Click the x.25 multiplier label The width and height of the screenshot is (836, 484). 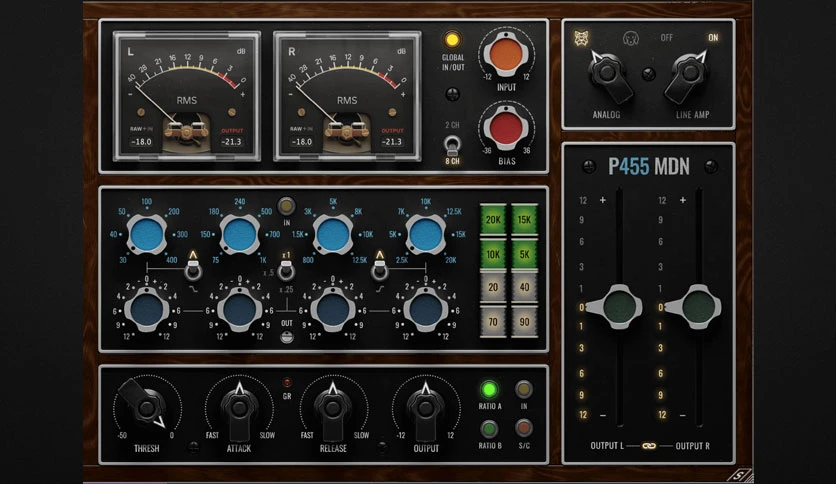click(286, 290)
